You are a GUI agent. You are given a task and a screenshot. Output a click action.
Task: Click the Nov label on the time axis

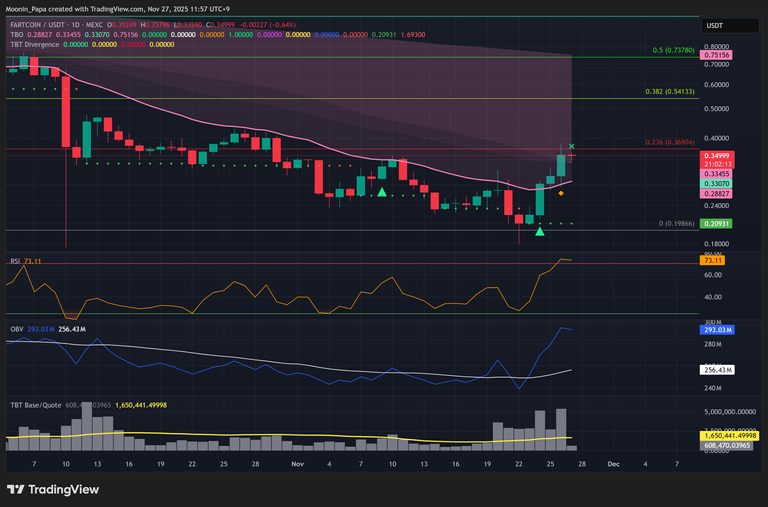[x=296, y=464]
